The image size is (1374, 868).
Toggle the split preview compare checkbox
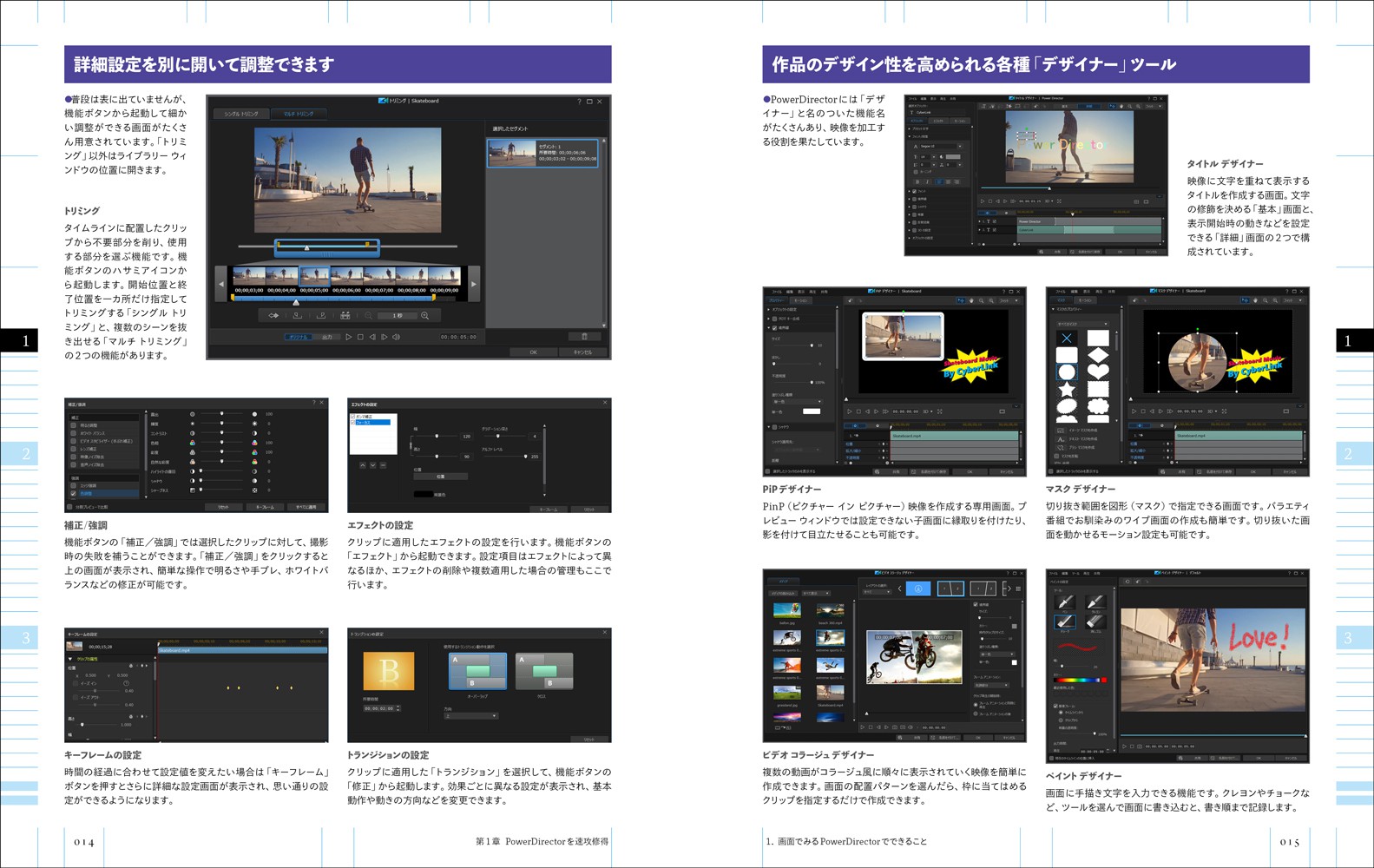coord(70,507)
